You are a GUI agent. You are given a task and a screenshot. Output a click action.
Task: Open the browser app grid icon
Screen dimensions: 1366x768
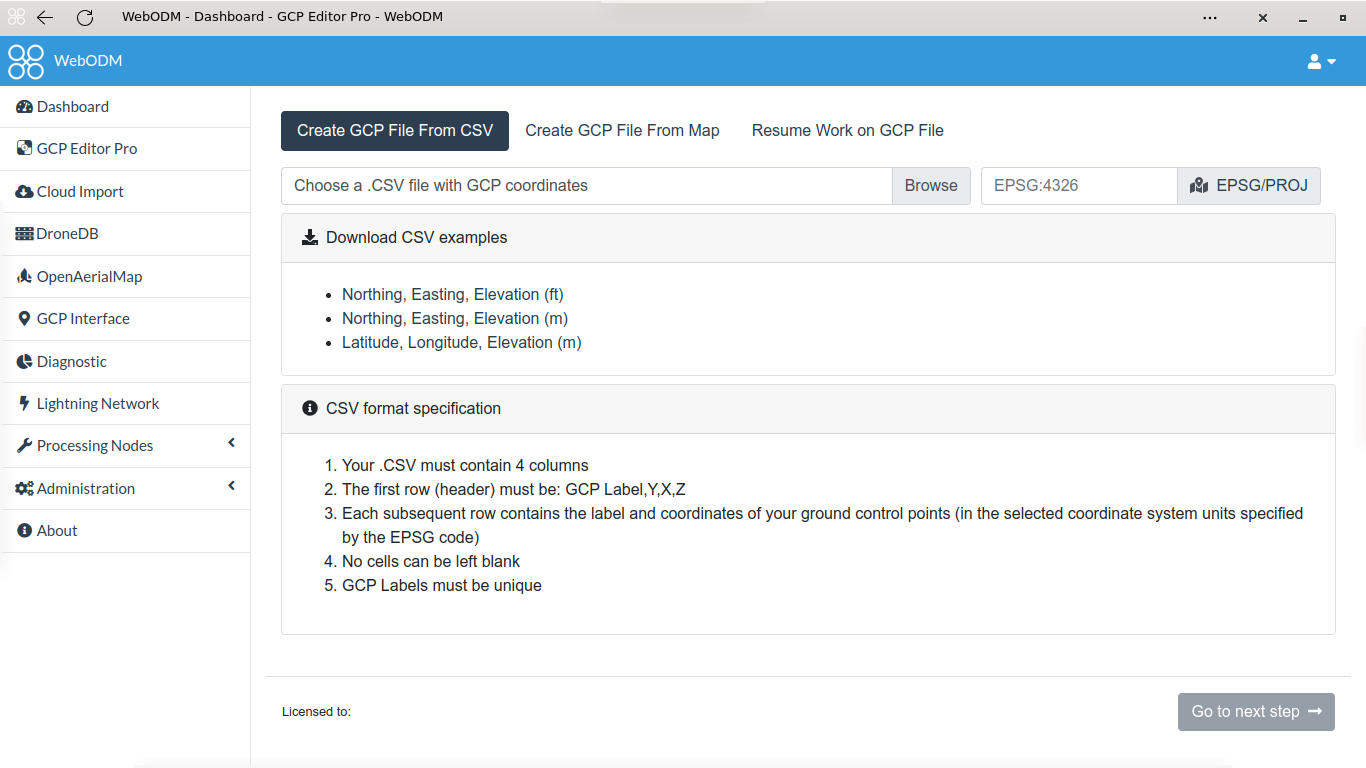16,18
